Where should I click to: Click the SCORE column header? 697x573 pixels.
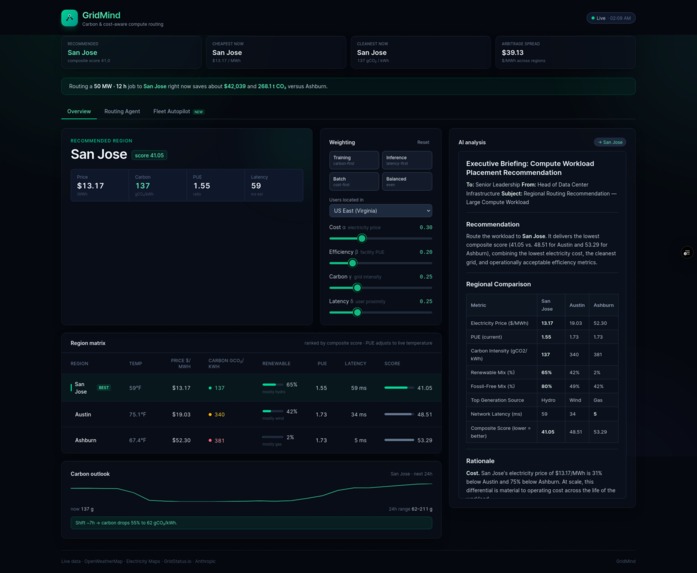pos(392,364)
